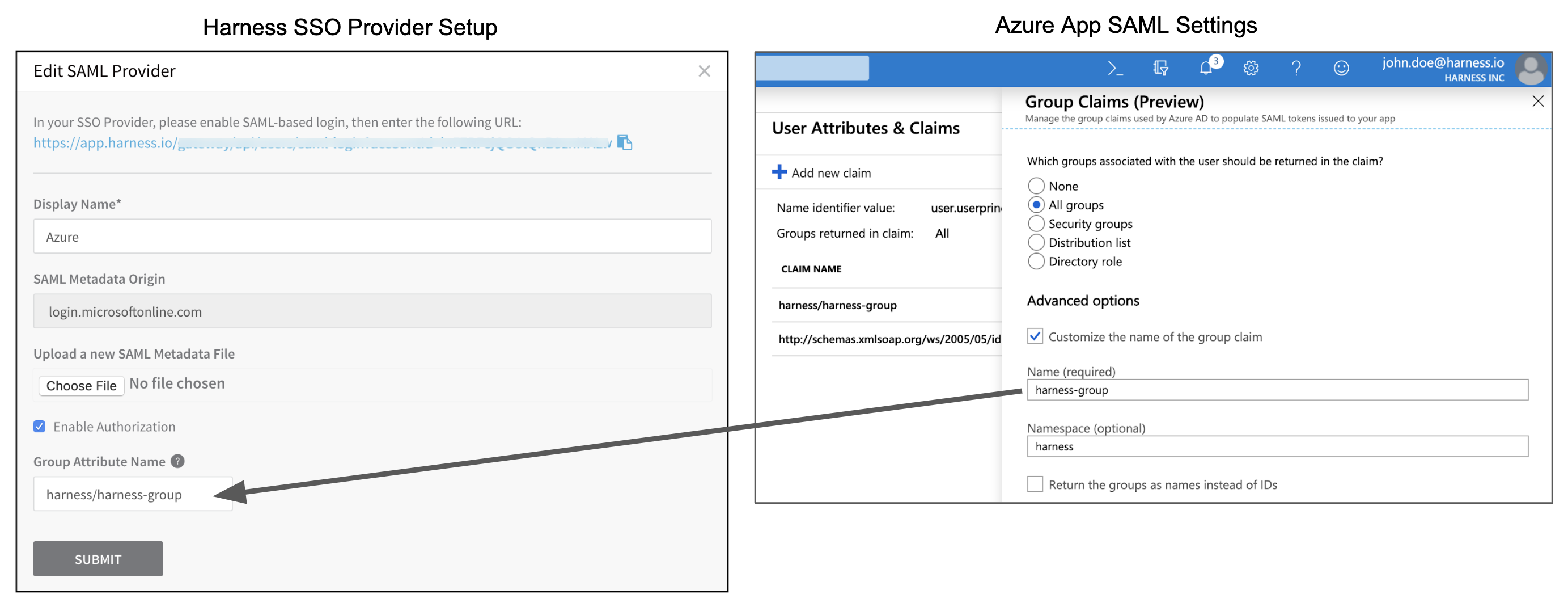Focus the Group Attribute Name input
Image resolution: width=1568 pixels, height=607 pixels.
pyautogui.click(x=133, y=494)
